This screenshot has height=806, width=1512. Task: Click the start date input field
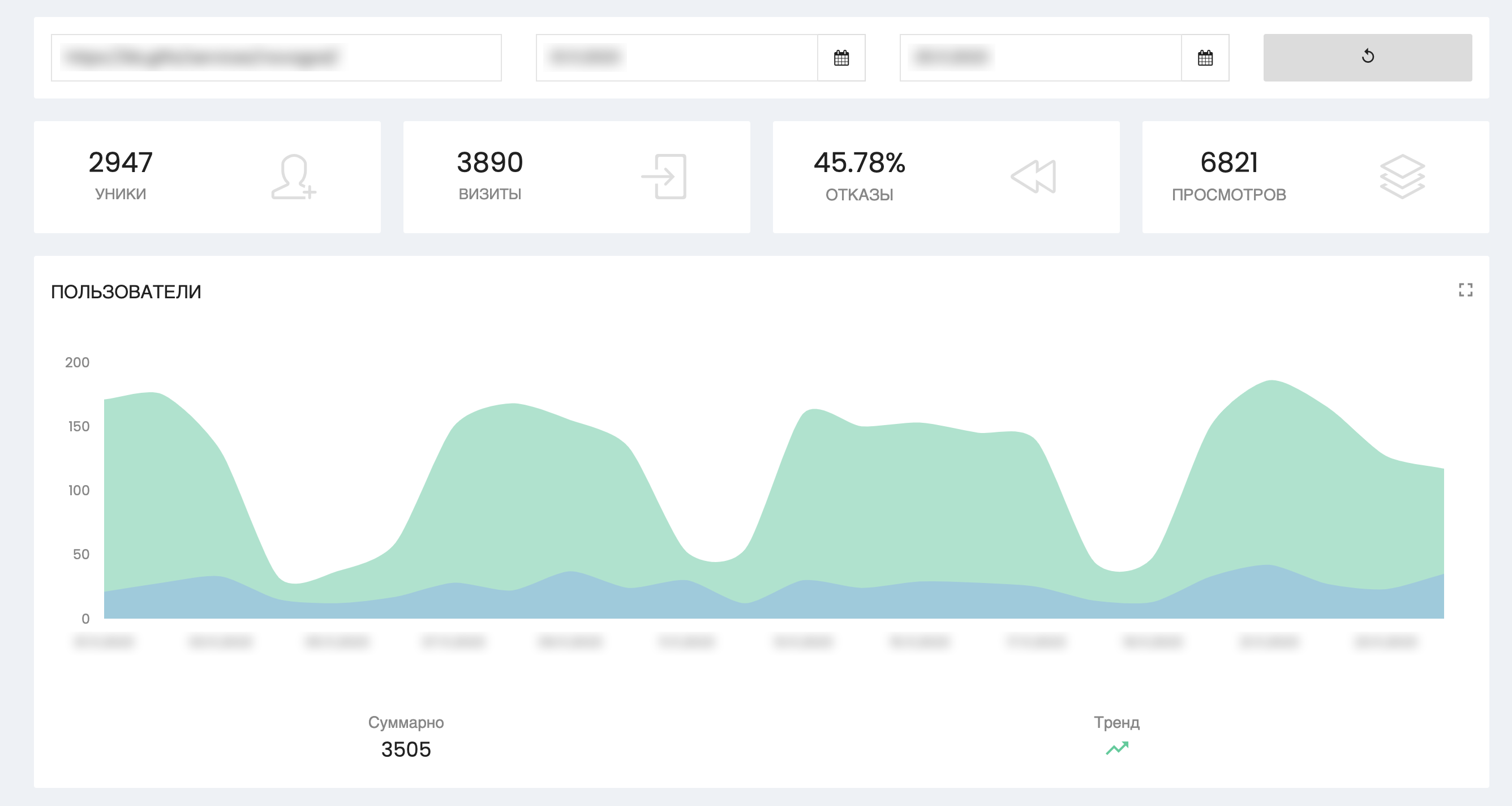[x=676, y=58]
